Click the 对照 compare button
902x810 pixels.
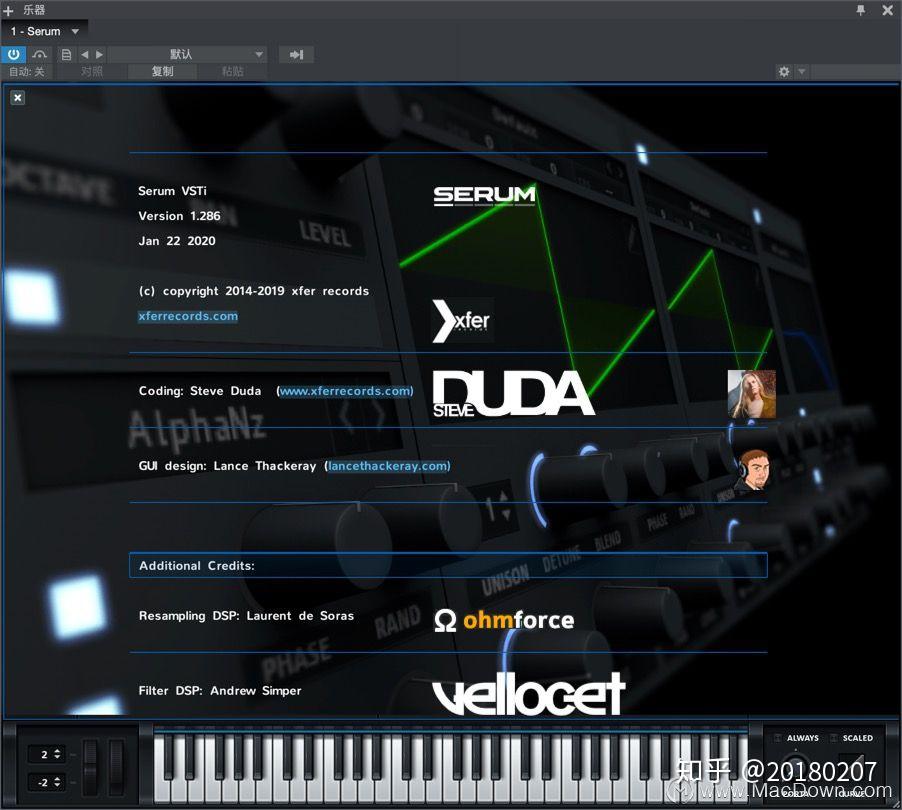point(91,72)
